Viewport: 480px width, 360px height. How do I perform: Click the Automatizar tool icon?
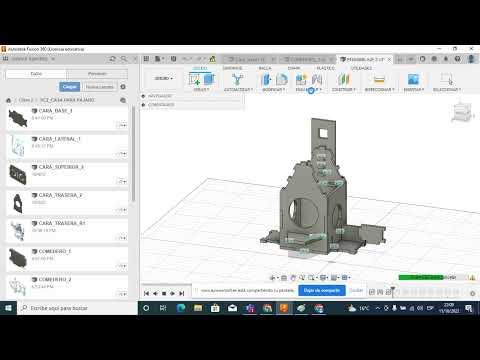click(x=237, y=79)
